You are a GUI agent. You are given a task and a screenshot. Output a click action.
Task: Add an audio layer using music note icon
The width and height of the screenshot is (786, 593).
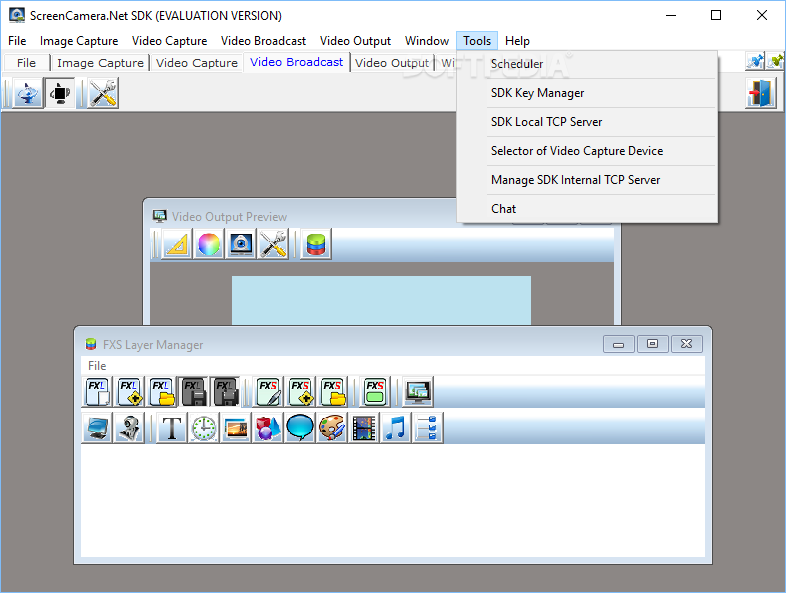[x=397, y=428]
